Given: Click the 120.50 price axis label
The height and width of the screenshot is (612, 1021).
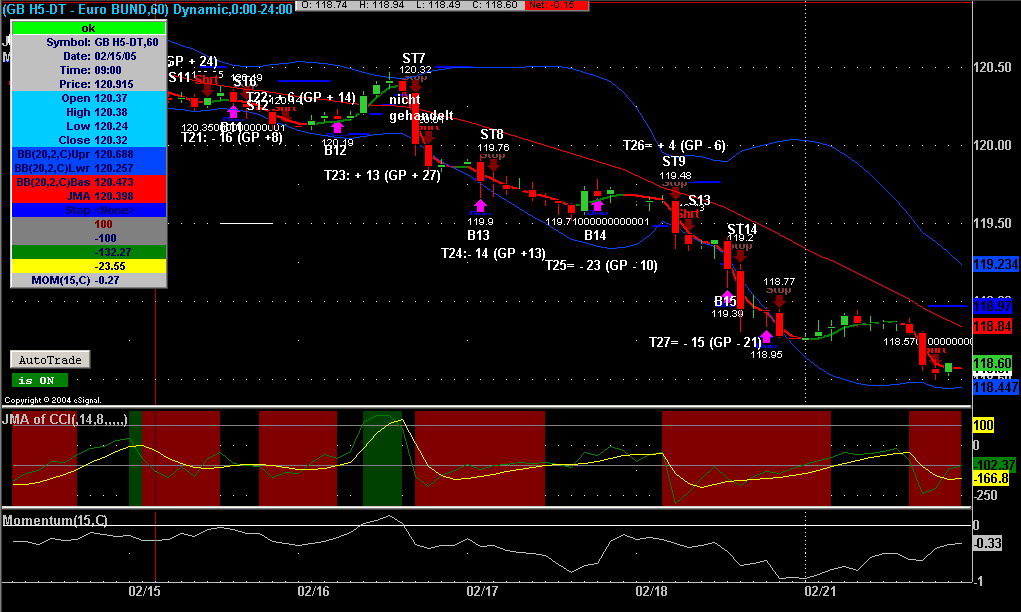Looking at the screenshot, I should 992,67.
